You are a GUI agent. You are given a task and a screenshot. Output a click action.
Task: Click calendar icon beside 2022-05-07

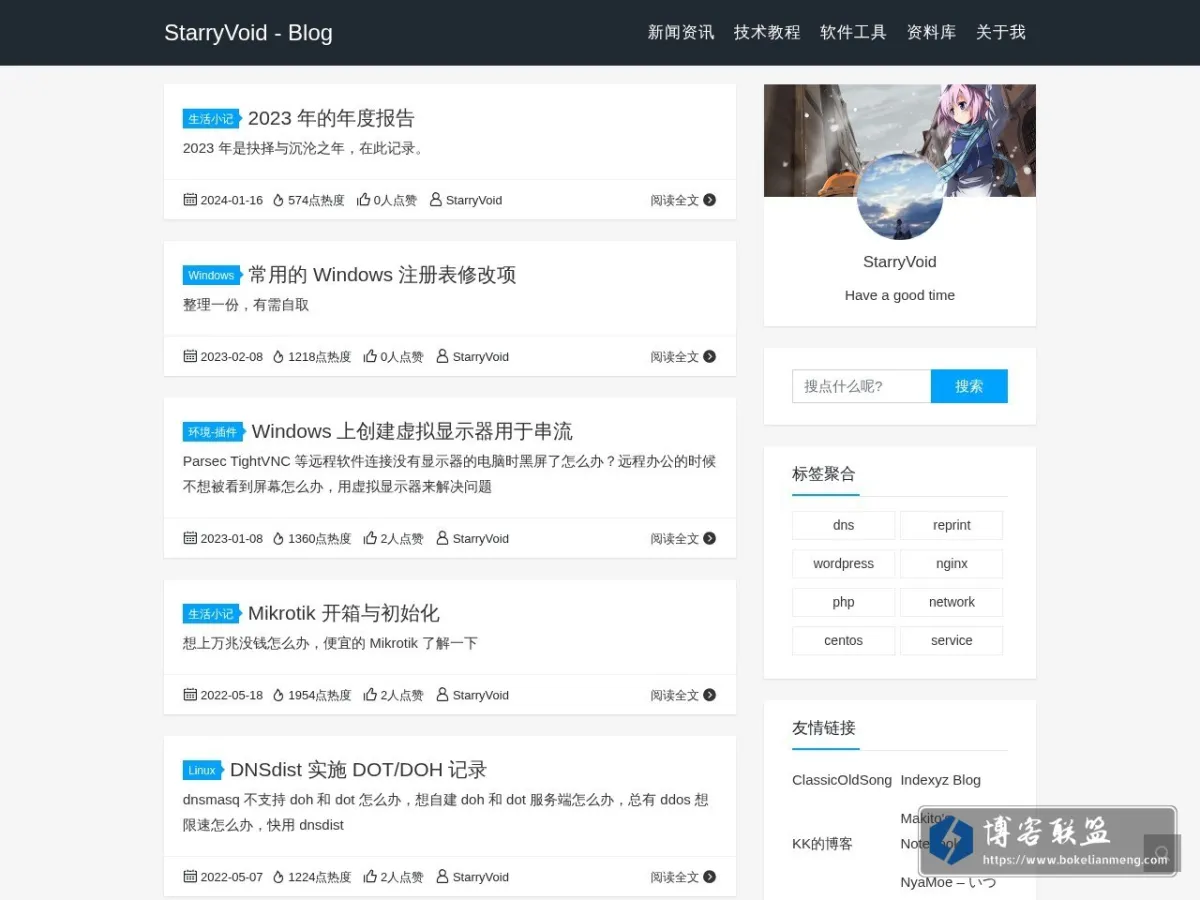tap(190, 877)
